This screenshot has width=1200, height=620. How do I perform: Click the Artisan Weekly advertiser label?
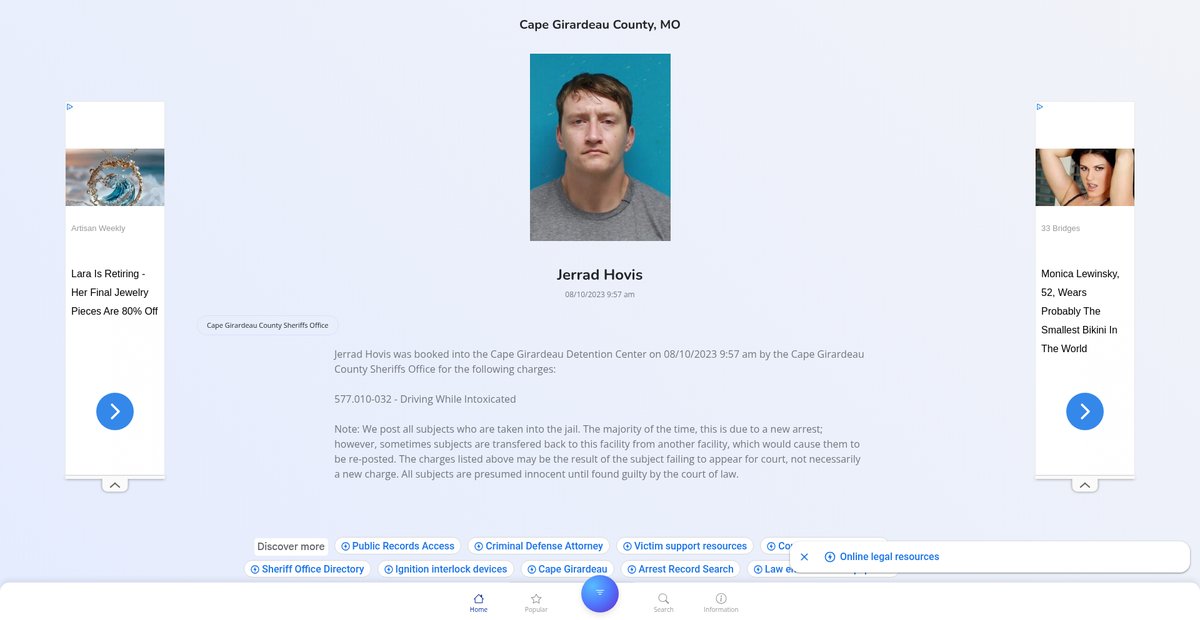(98, 228)
